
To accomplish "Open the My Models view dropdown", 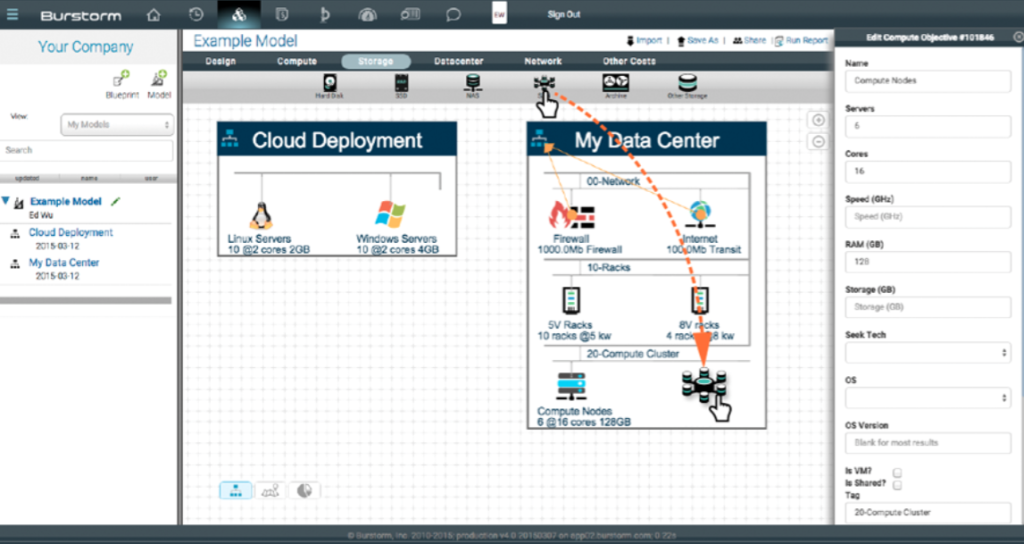I will (x=116, y=125).
